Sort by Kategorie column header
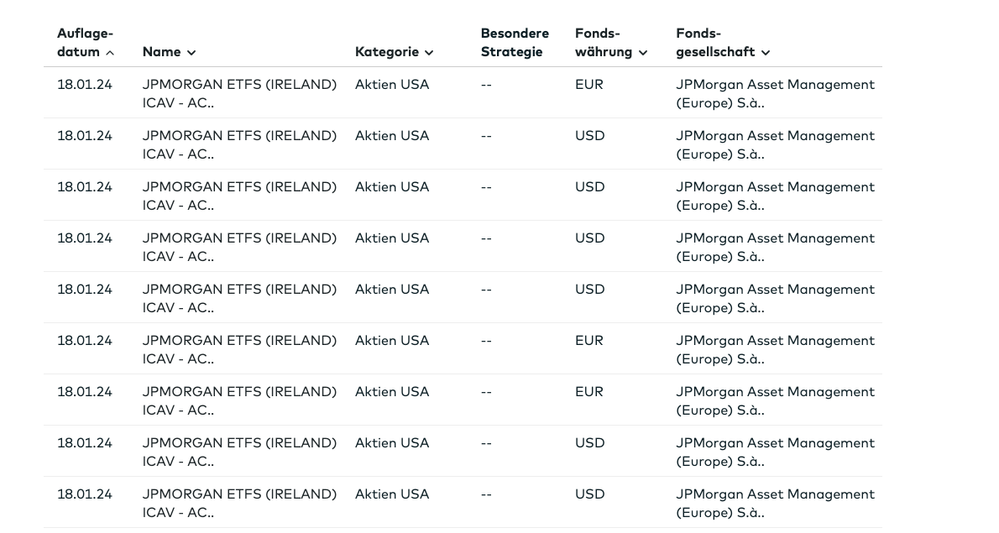The height and width of the screenshot is (533, 999). click(386, 52)
